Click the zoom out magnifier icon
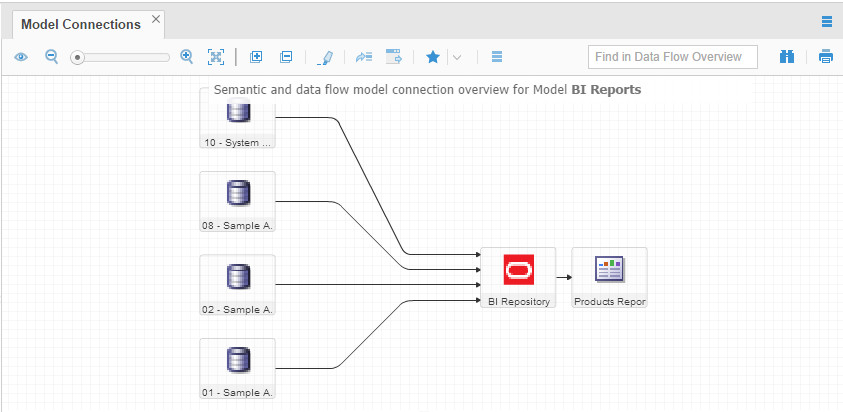This screenshot has height=412, width=843. pyautogui.click(x=51, y=56)
